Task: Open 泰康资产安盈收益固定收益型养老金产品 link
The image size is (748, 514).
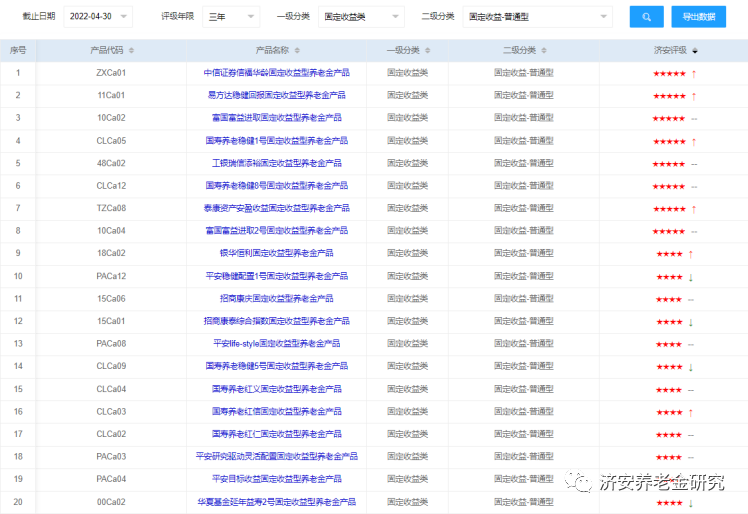Action: click(277, 208)
